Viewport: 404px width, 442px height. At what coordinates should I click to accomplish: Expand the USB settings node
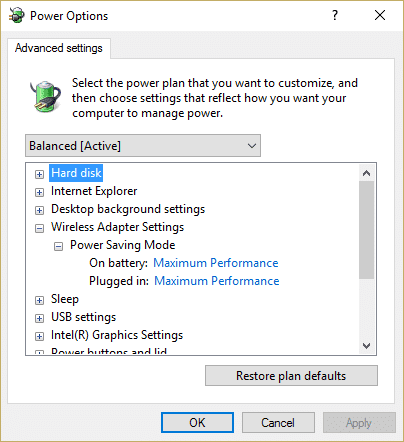pyautogui.click(x=39, y=318)
